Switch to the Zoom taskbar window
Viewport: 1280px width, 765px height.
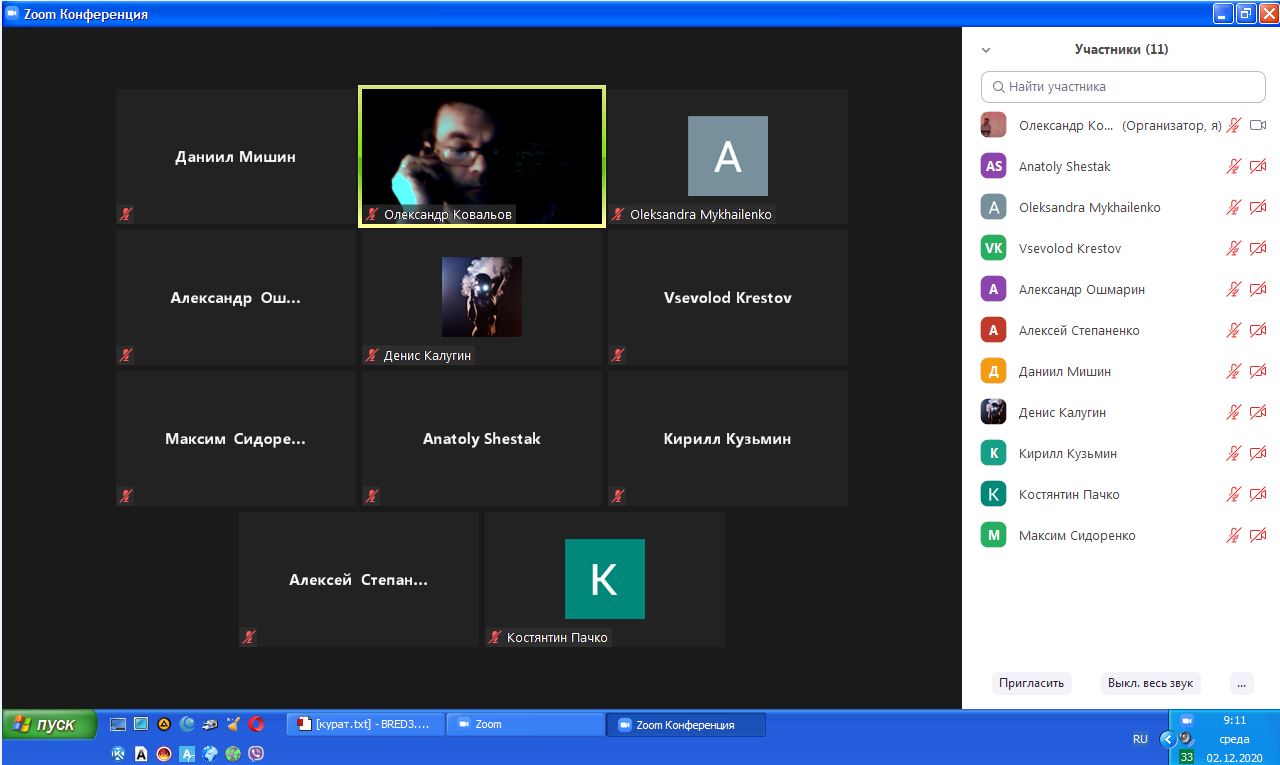pos(525,725)
